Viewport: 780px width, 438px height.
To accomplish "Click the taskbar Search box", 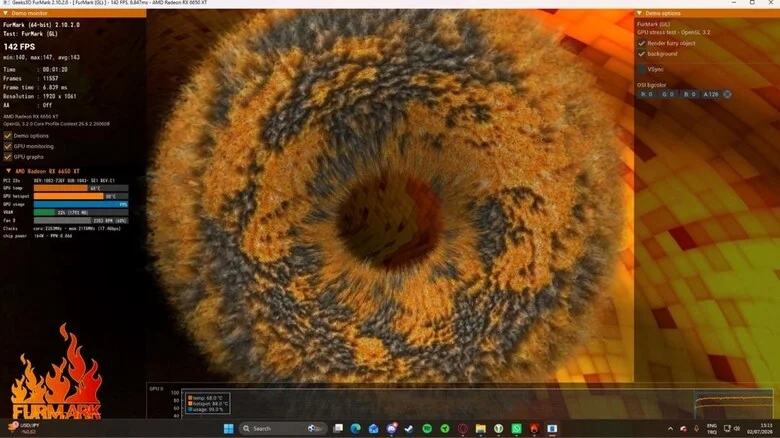I will click(x=283, y=429).
